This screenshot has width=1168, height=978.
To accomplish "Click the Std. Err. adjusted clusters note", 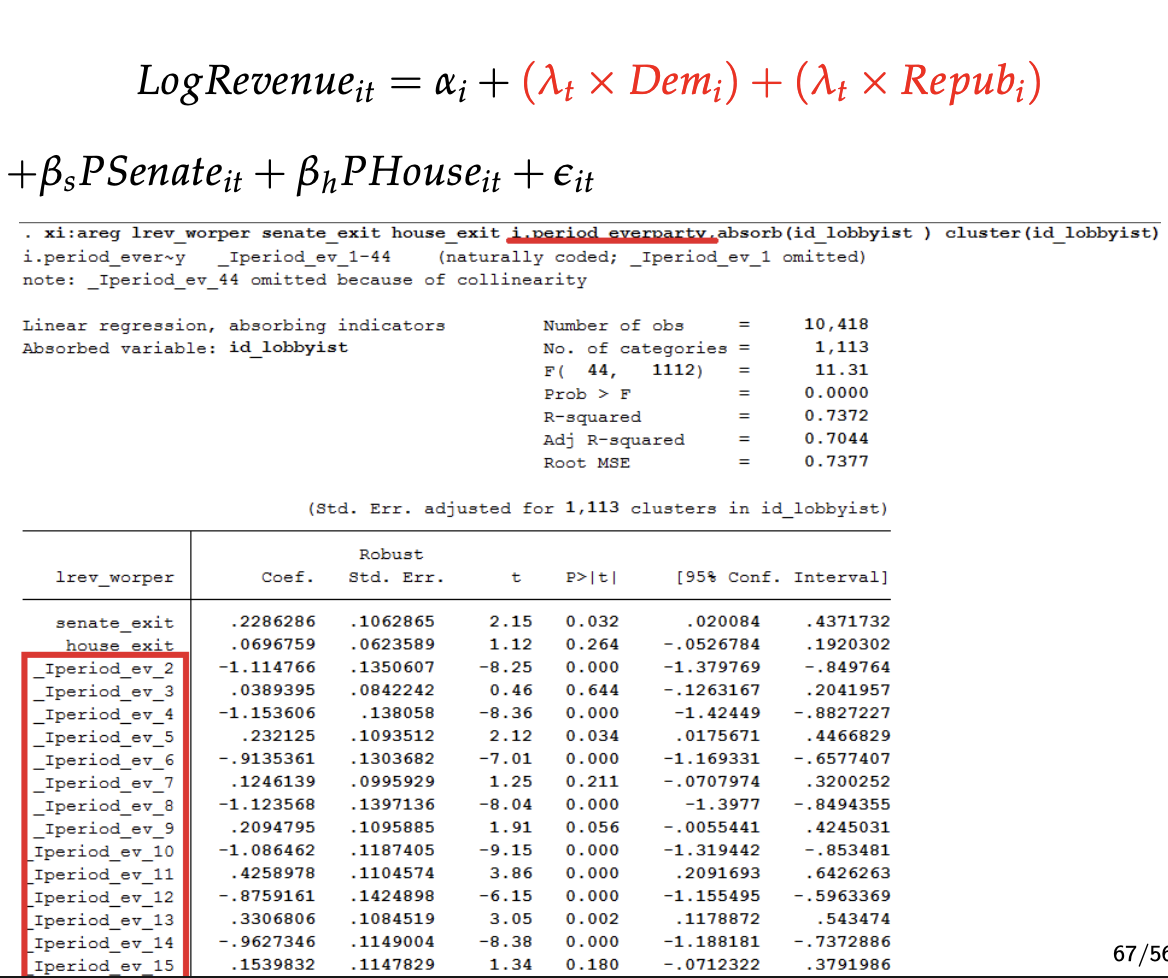I will pyautogui.click(x=597, y=508).
